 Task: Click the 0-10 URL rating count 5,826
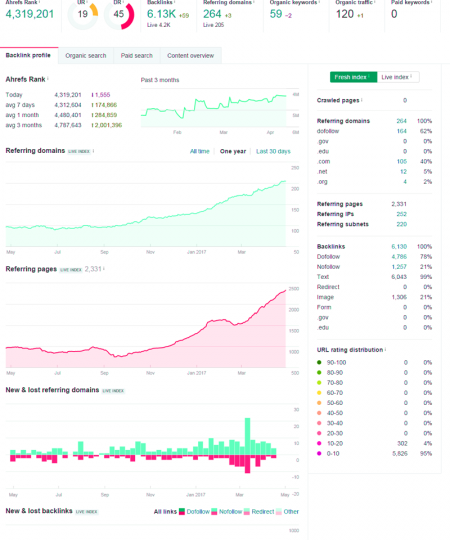pos(400,453)
